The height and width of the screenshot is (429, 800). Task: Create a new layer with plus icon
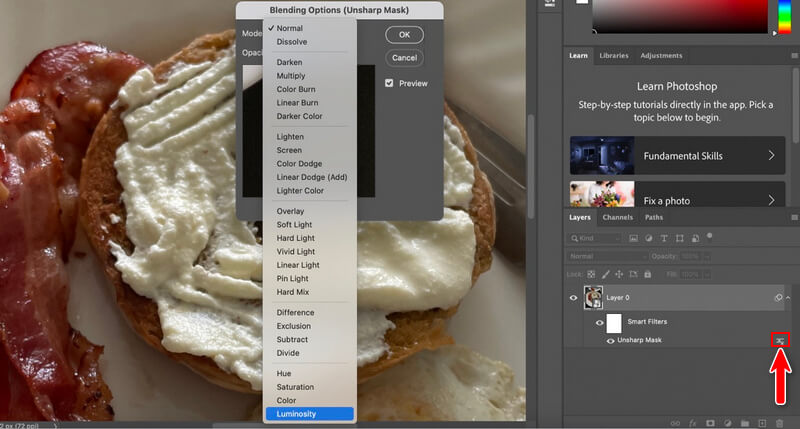[762, 423]
